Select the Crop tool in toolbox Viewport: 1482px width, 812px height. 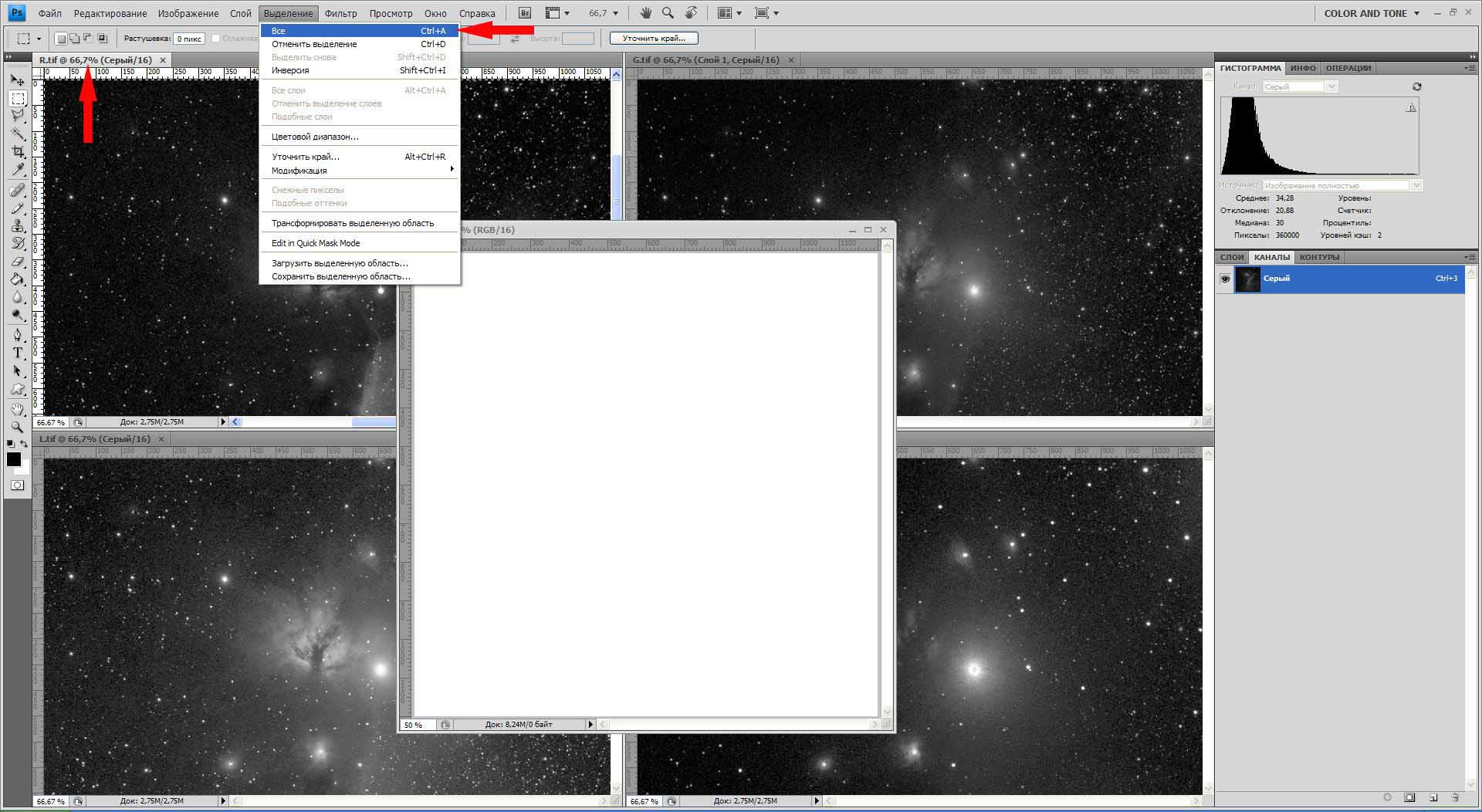(x=18, y=151)
